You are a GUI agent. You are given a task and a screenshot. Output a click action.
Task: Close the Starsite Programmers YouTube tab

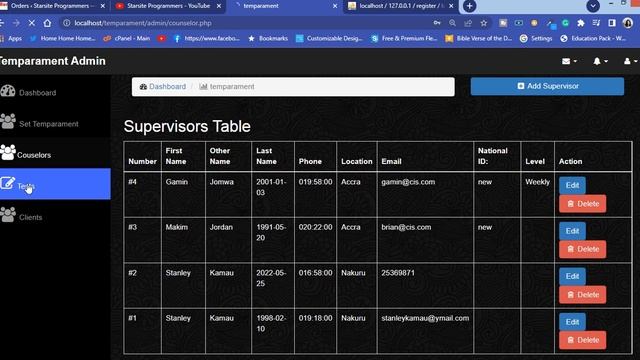point(219,6)
